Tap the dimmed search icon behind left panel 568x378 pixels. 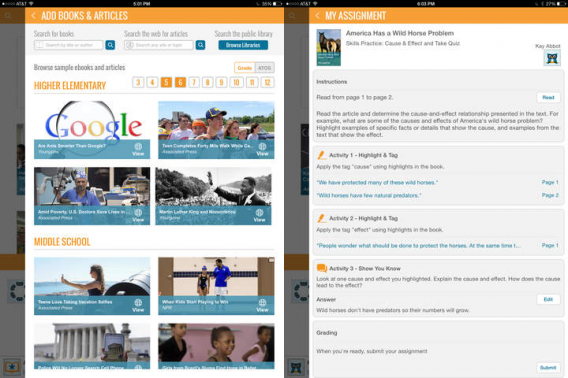click(8, 16)
